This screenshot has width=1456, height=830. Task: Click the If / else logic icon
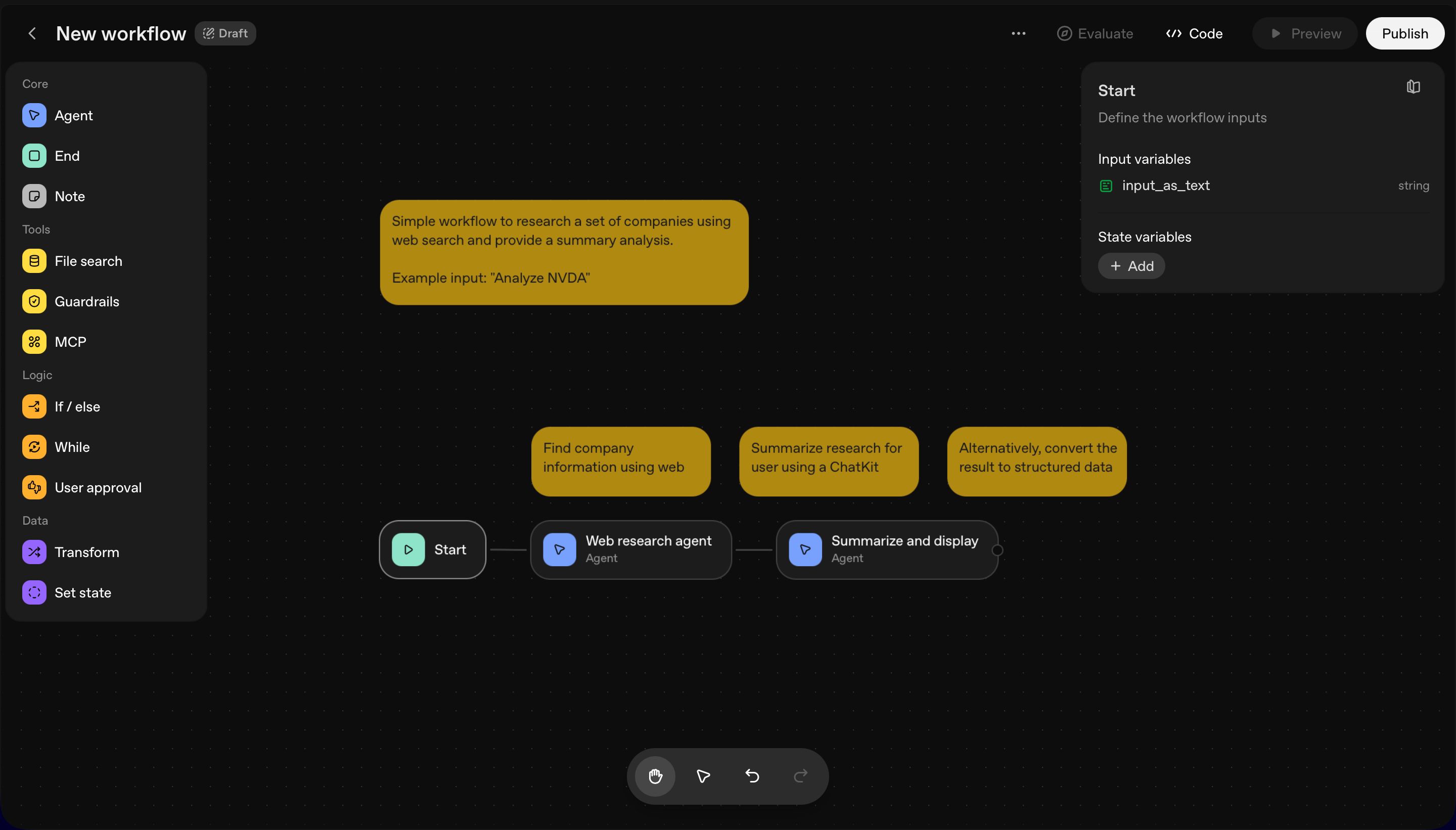click(x=34, y=407)
